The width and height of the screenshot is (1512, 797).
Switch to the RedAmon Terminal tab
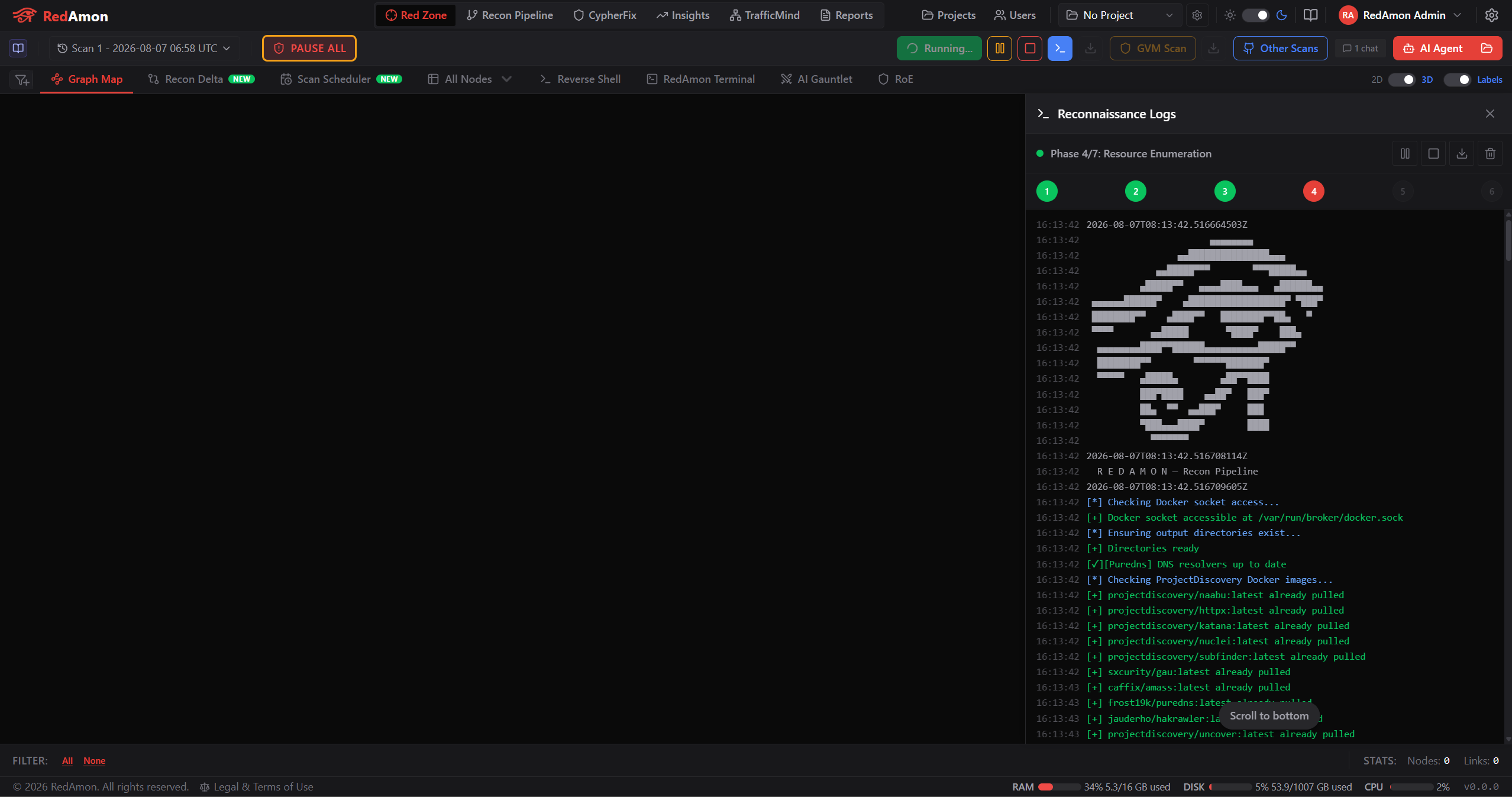[701, 79]
